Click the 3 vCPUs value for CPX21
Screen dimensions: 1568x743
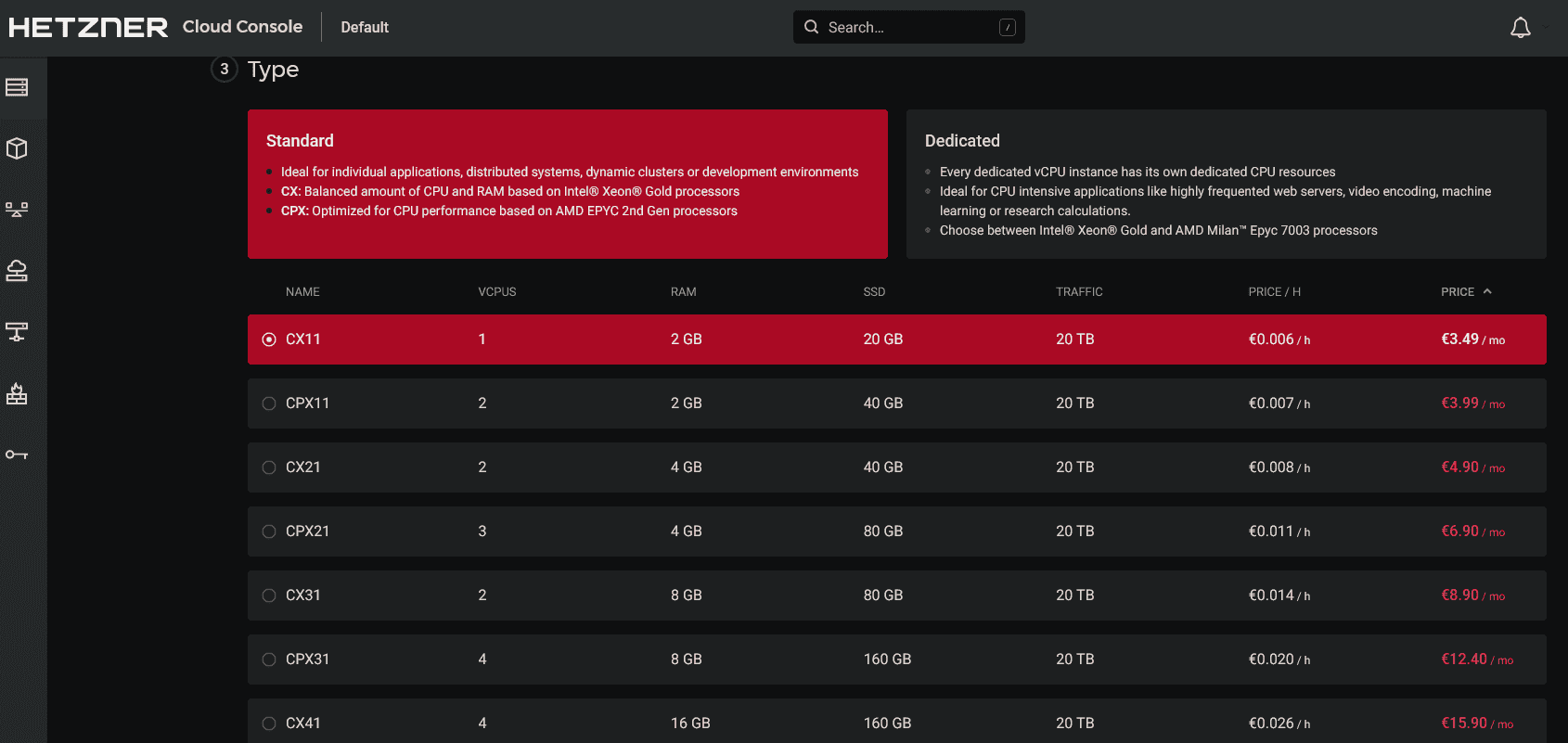(x=482, y=532)
